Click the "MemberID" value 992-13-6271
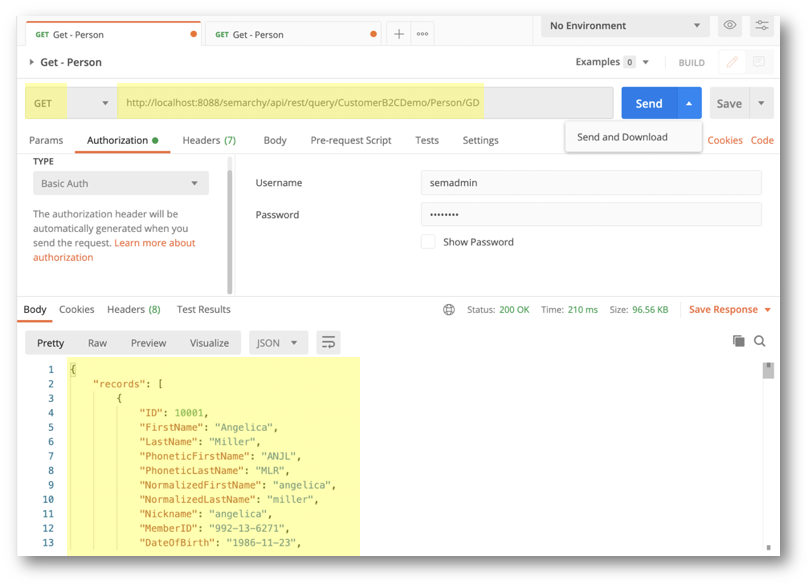Screen dimensions: 811x587 click(246, 528)
